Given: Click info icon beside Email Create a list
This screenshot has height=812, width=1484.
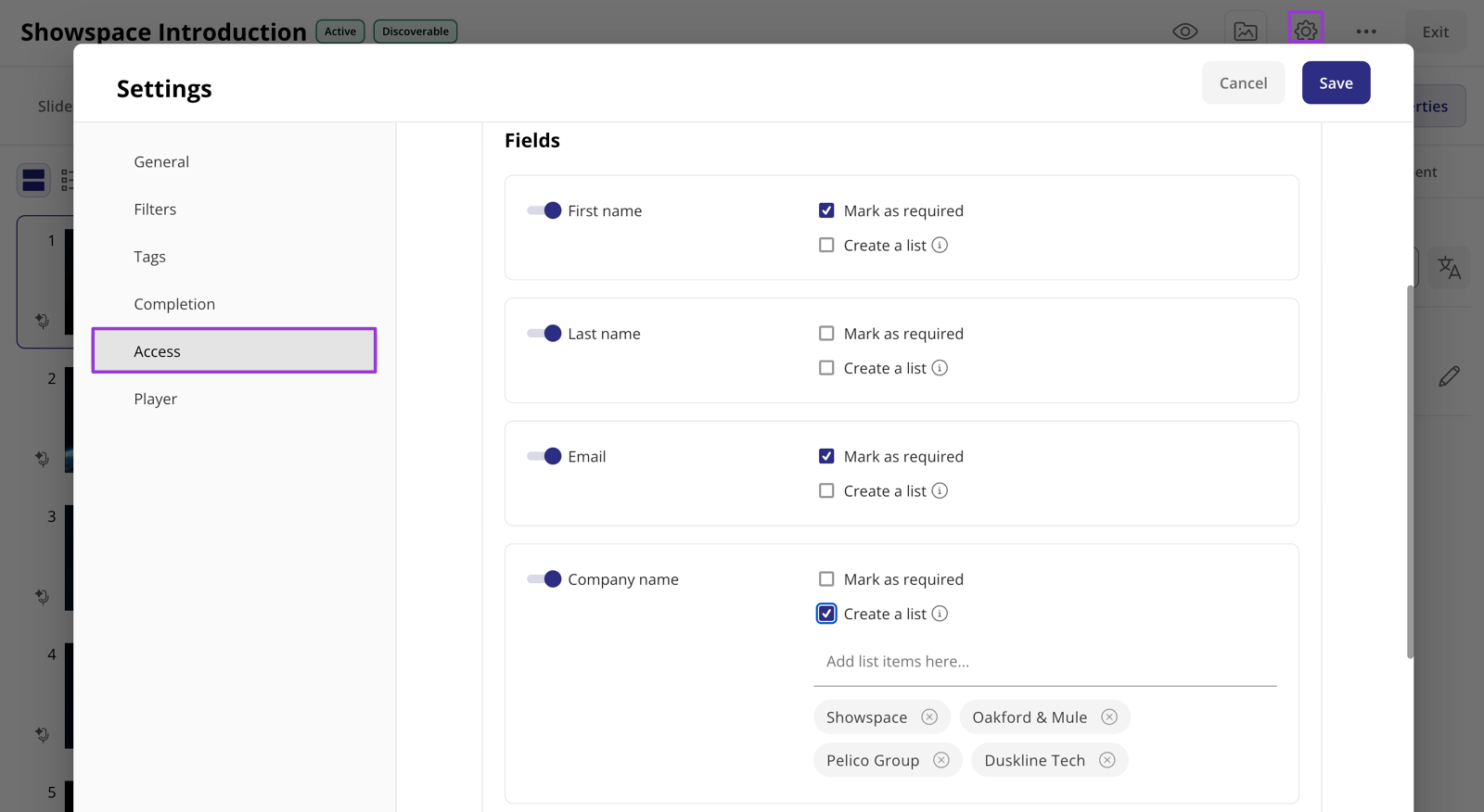Looking at the screenshot, I should point(940,491).
